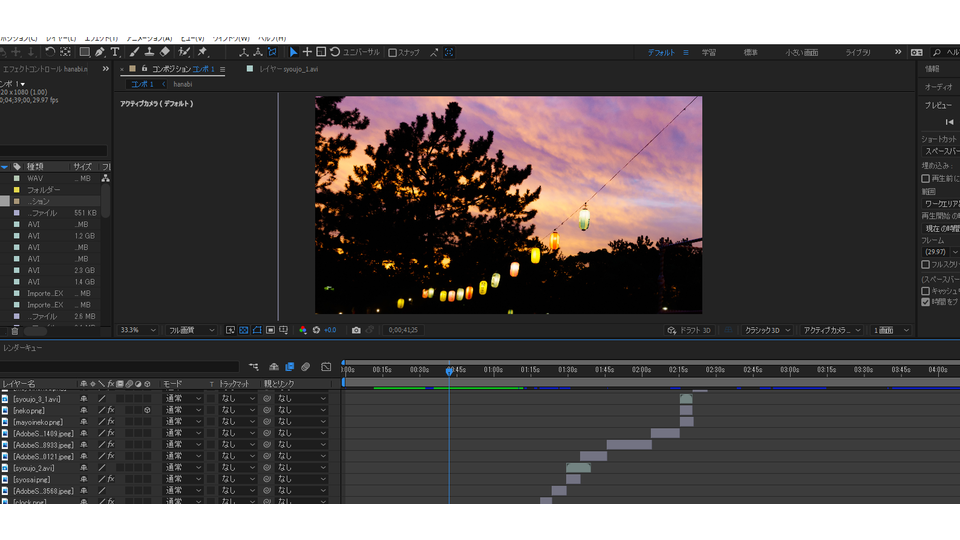Switch to the 学習 workspace
The height and width of the screenshot is (540, 960).
pos(709,53)
